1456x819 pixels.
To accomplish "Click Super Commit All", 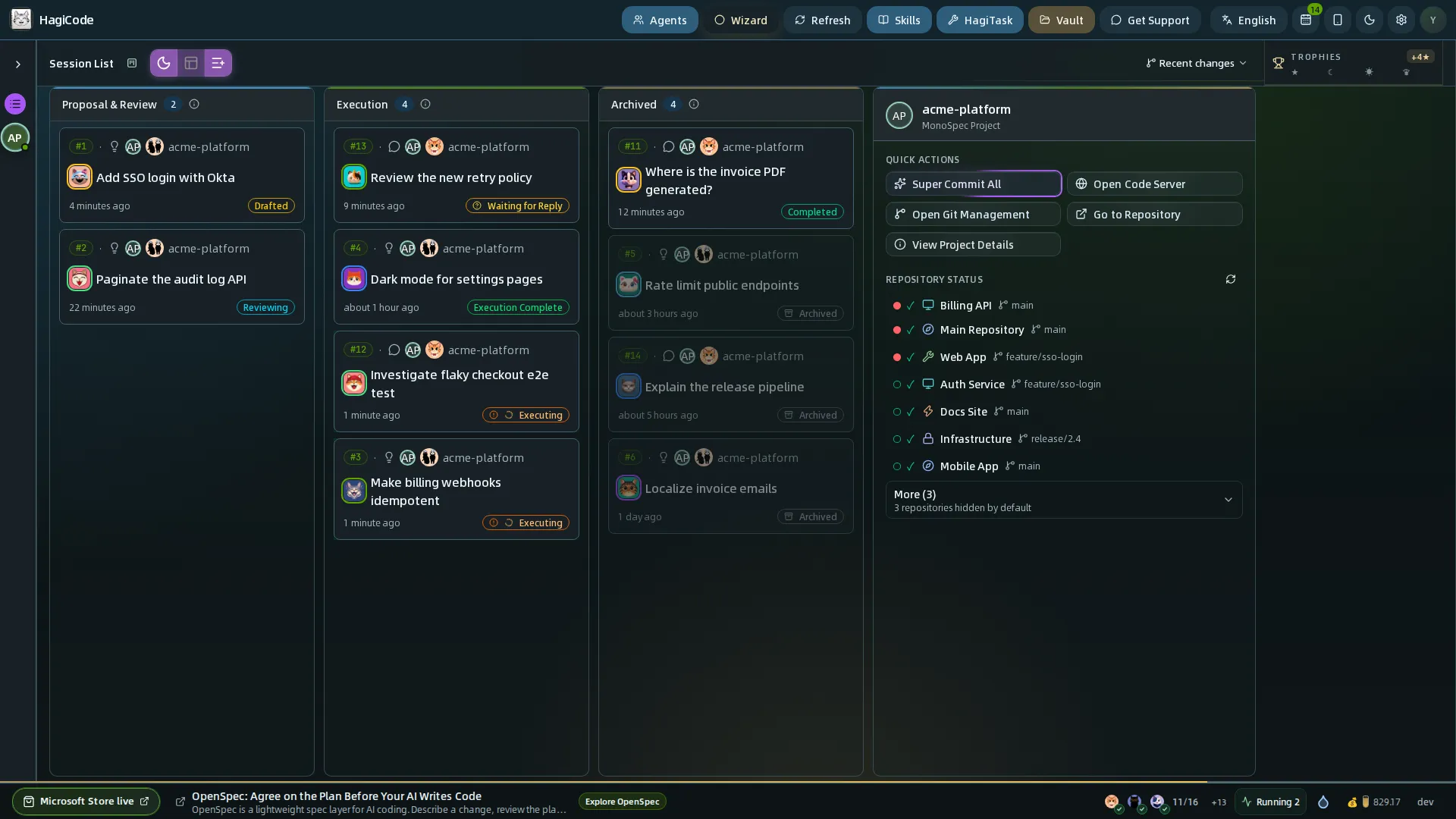I will pyautogui.click(x=973, y=184).
